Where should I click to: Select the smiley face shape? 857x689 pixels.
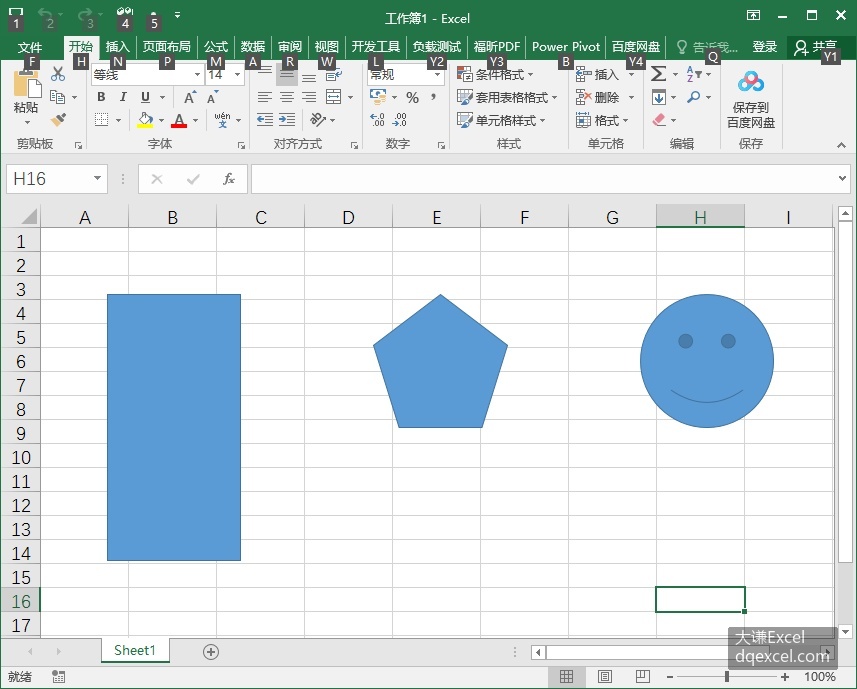[x=707, y=361]
